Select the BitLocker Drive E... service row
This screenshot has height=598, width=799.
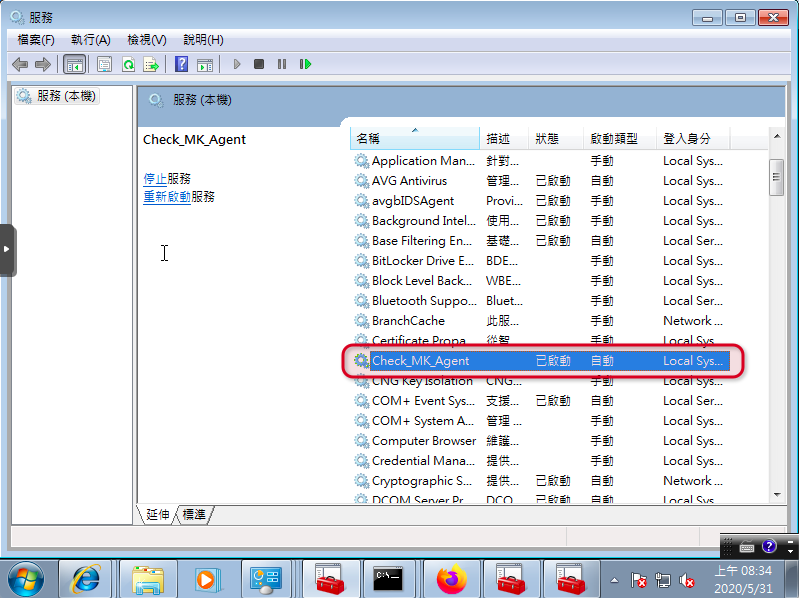(x=541, y=261)
